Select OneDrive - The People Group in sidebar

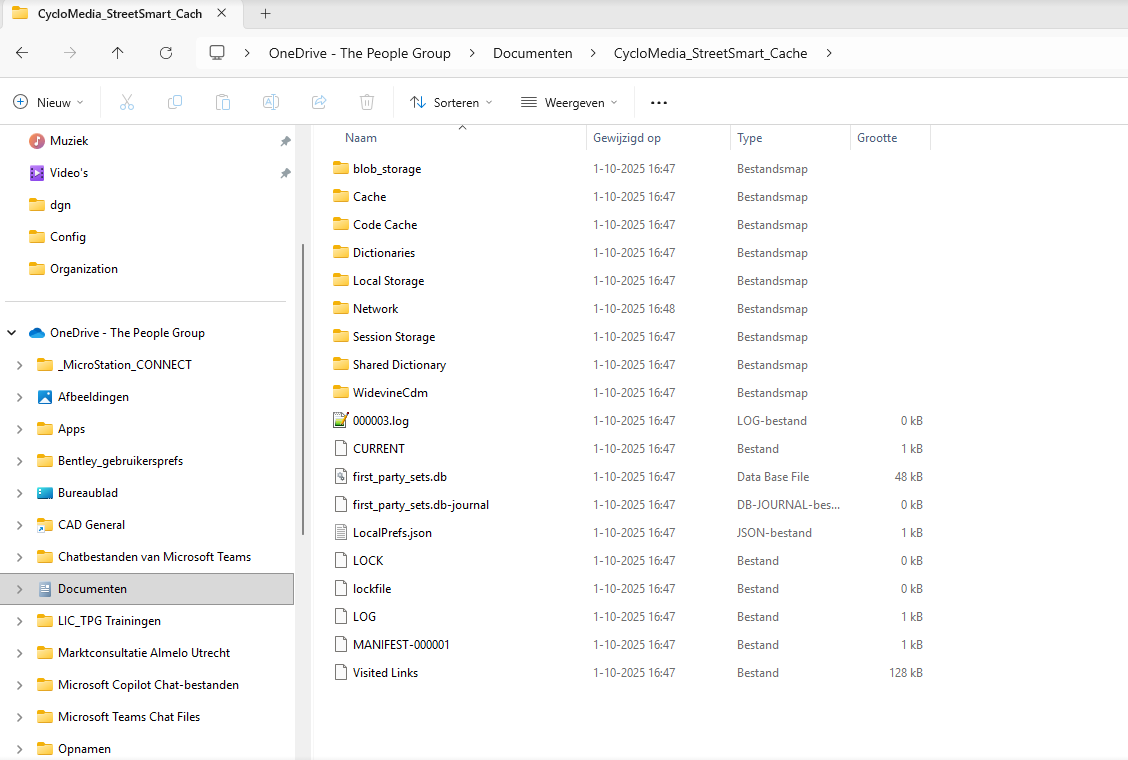click(127, 332)
